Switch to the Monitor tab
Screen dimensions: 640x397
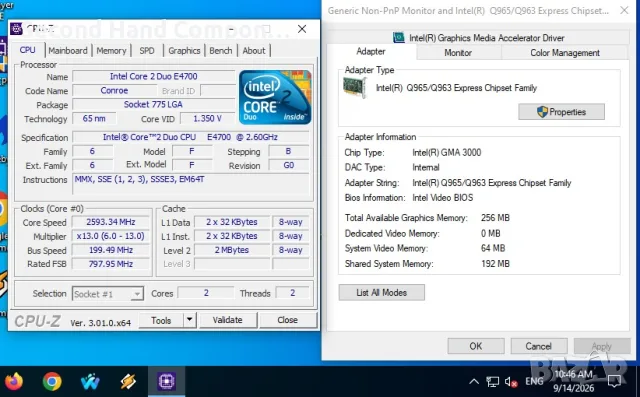click(458, 53)
